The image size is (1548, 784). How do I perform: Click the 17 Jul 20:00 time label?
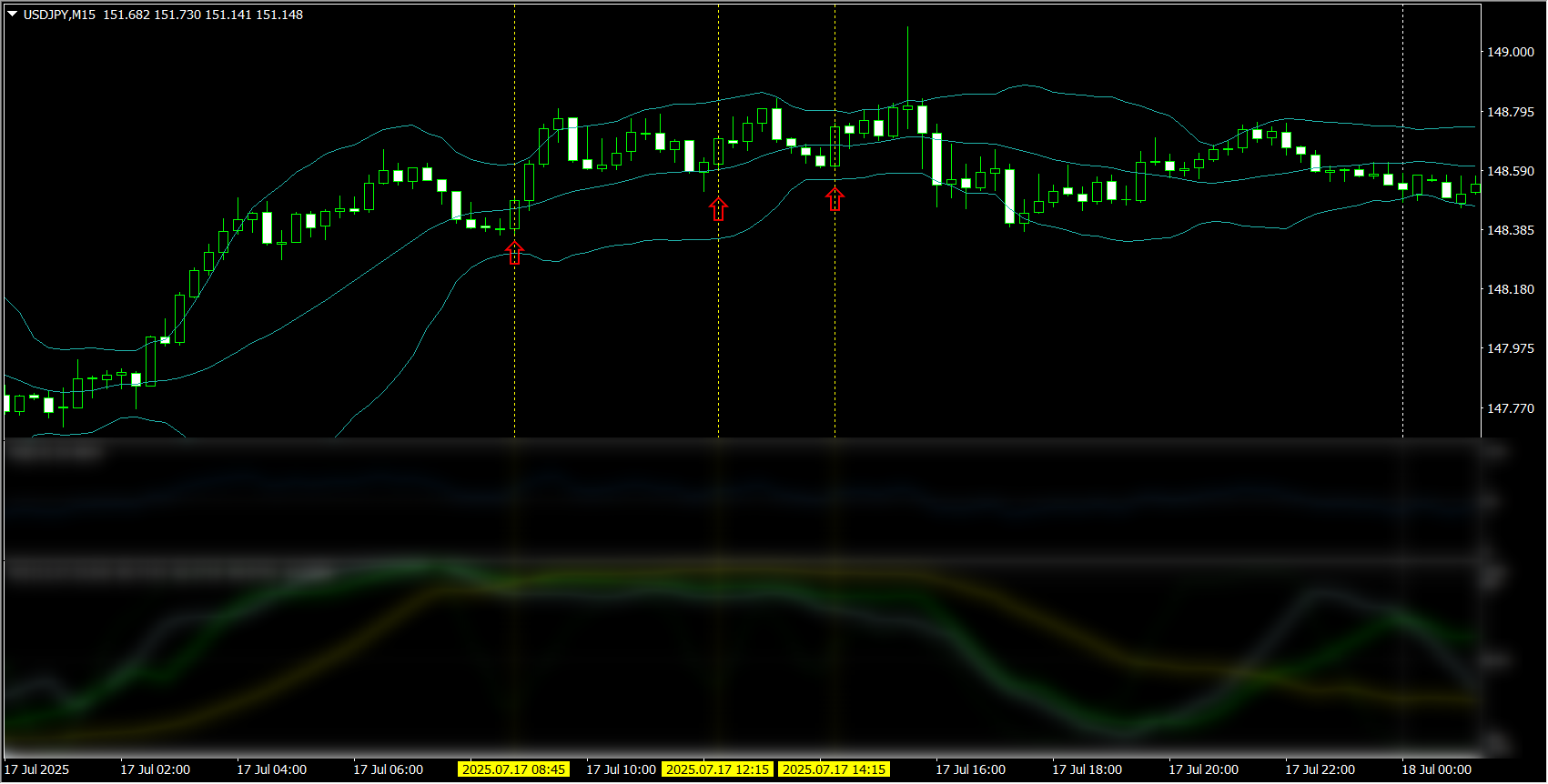click(x=1203, y=769)
